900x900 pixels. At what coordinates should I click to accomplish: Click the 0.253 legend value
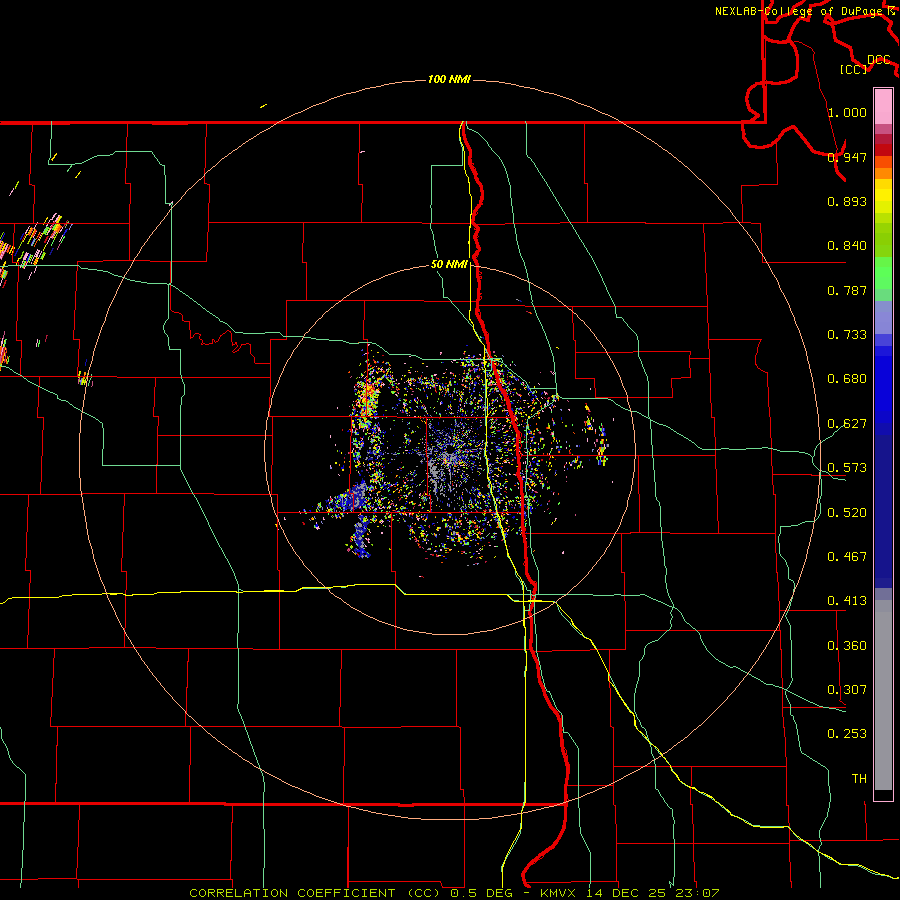coord(847,734)
